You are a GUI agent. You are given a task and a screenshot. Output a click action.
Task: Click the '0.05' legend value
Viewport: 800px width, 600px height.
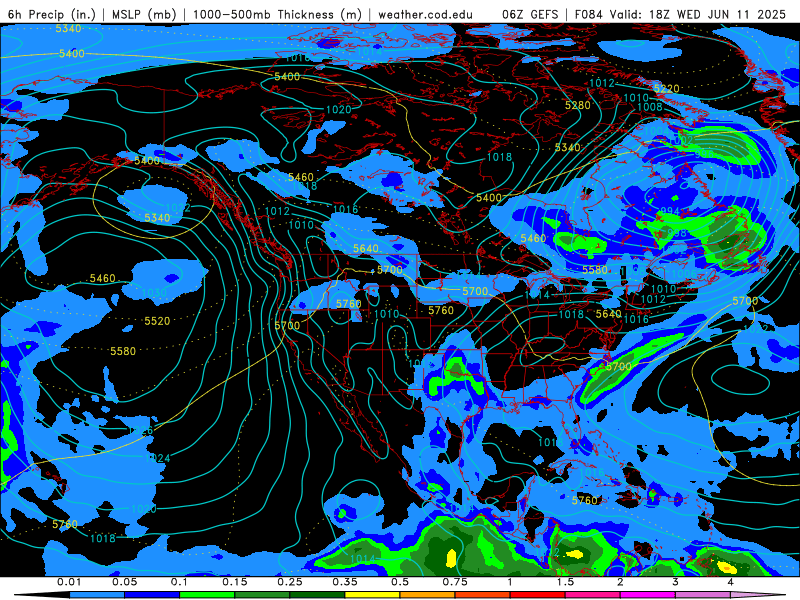click(124, 582)
